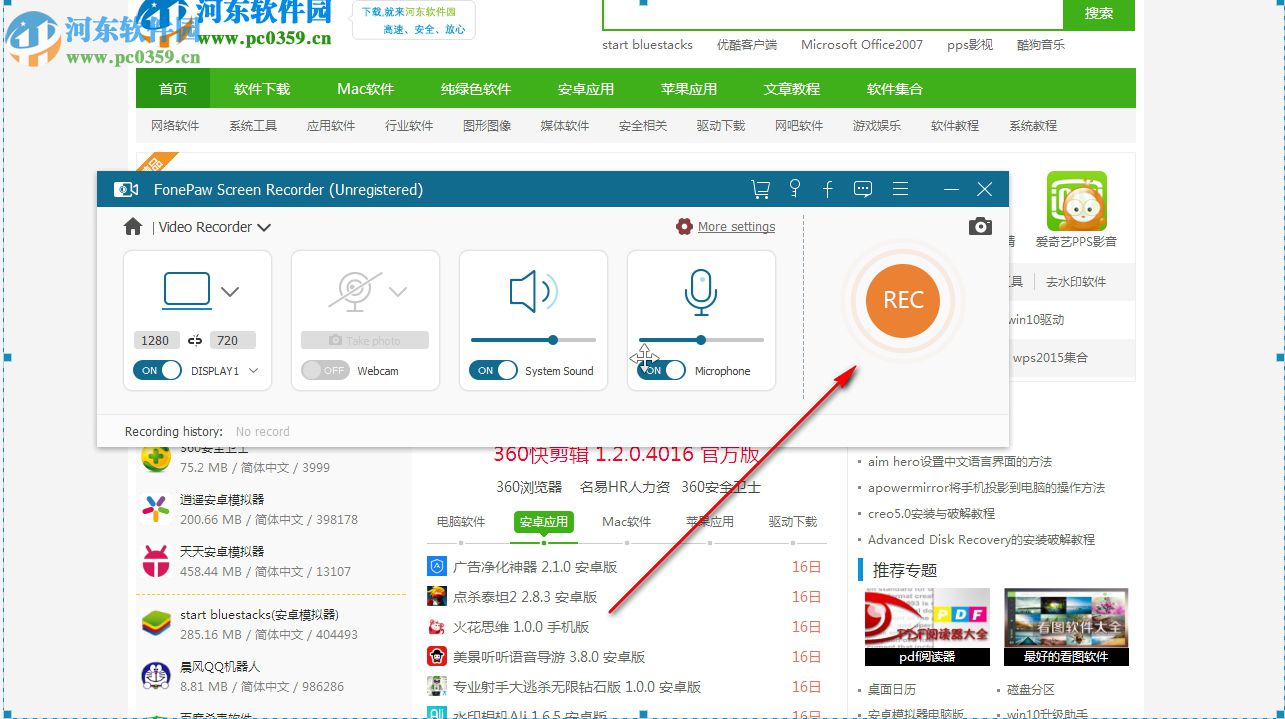1285x719 pixels.
Task: Open the hamburger menu in the title bar
Action: pyautogui.click(x=900, y=189)
